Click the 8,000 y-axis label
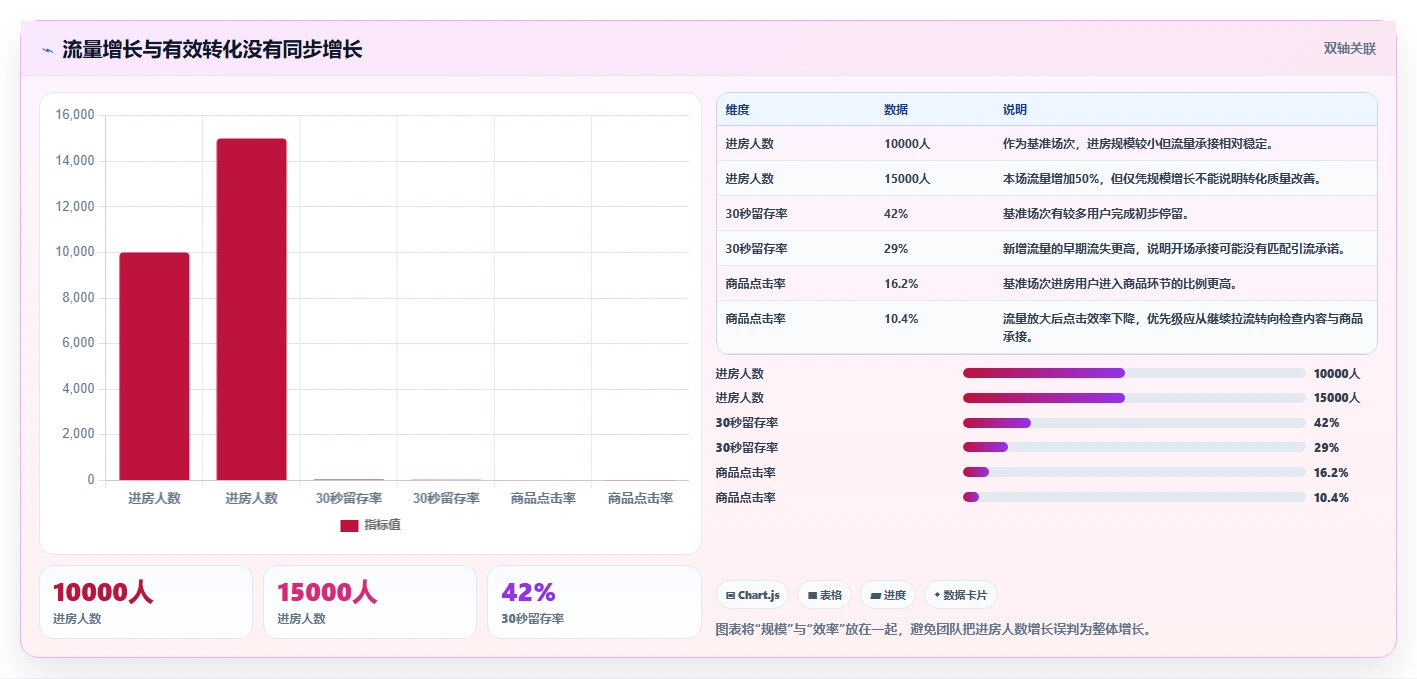The width and height of the screenshot is (1417, 679). (78, 297)
